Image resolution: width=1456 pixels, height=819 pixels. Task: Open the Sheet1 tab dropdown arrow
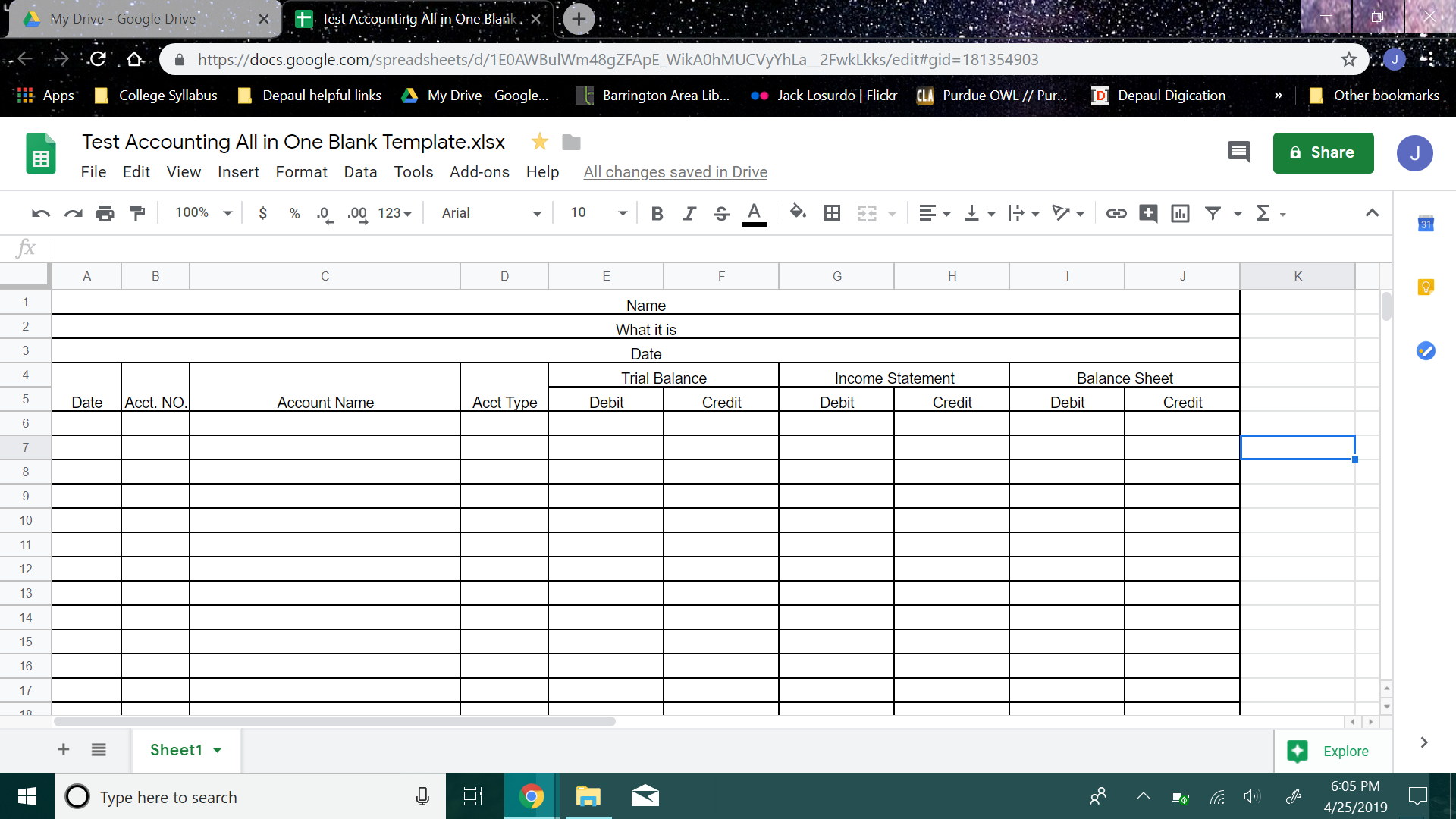click(x=216, y=750)
